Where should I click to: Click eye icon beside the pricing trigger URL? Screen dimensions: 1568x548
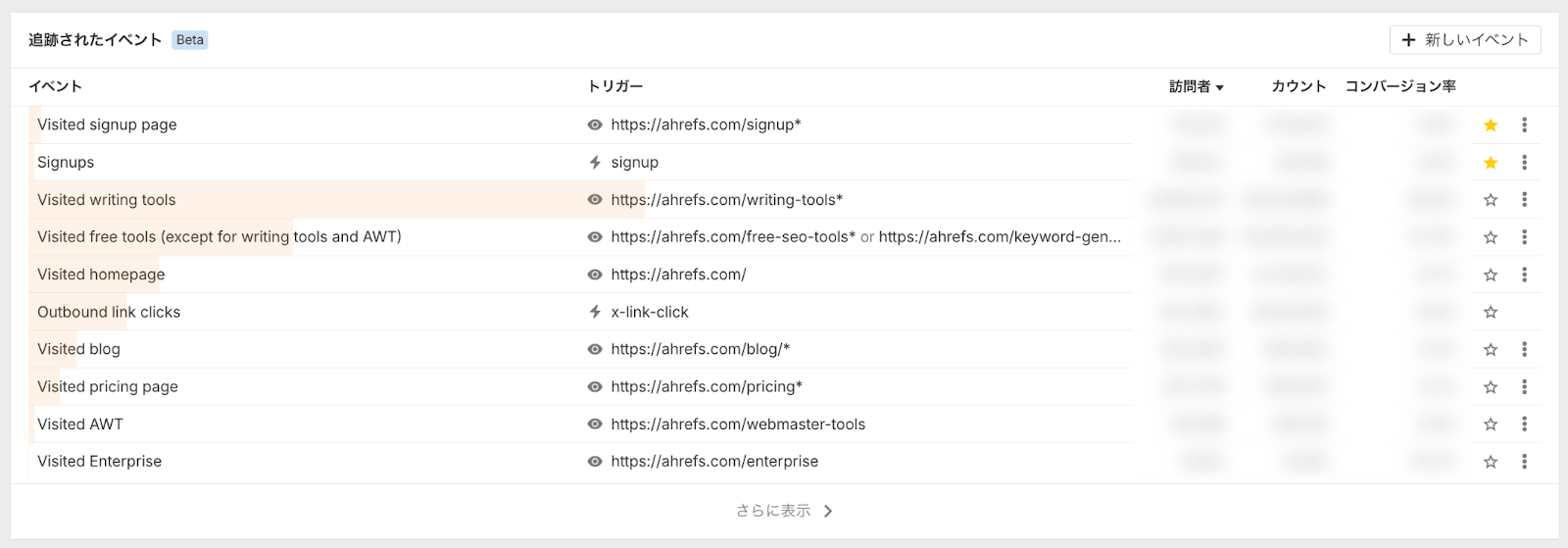[595, 387]
